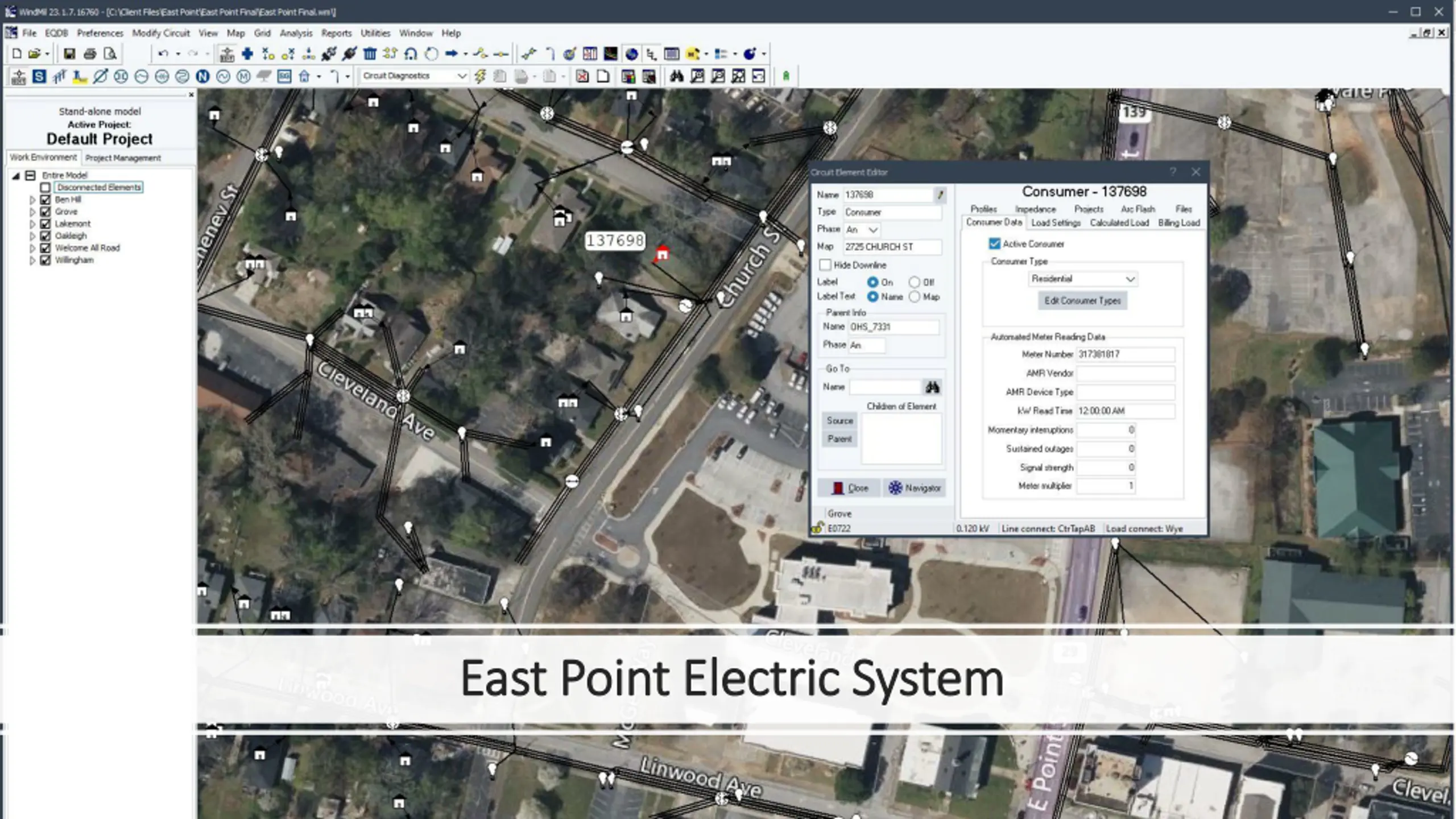Check the Hide Downline checkbox
Viewport: 1456px width, 819px height.
tap(825, 265)
